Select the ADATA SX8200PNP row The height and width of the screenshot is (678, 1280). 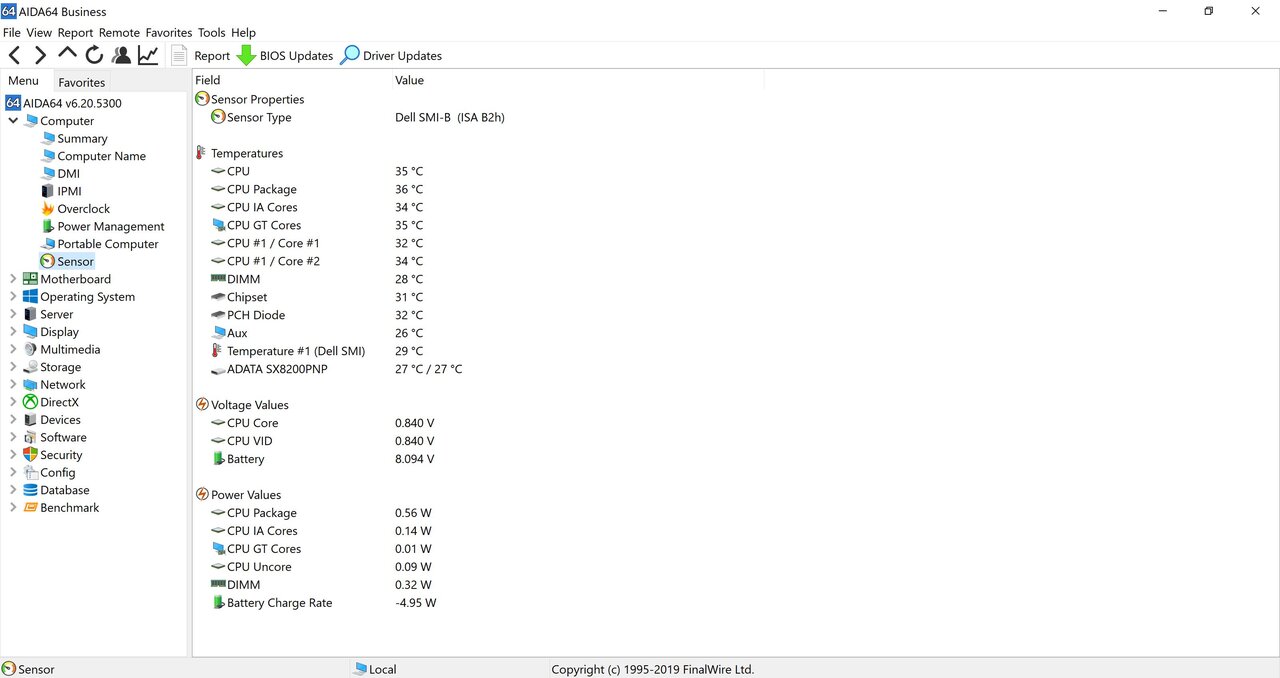337,369
